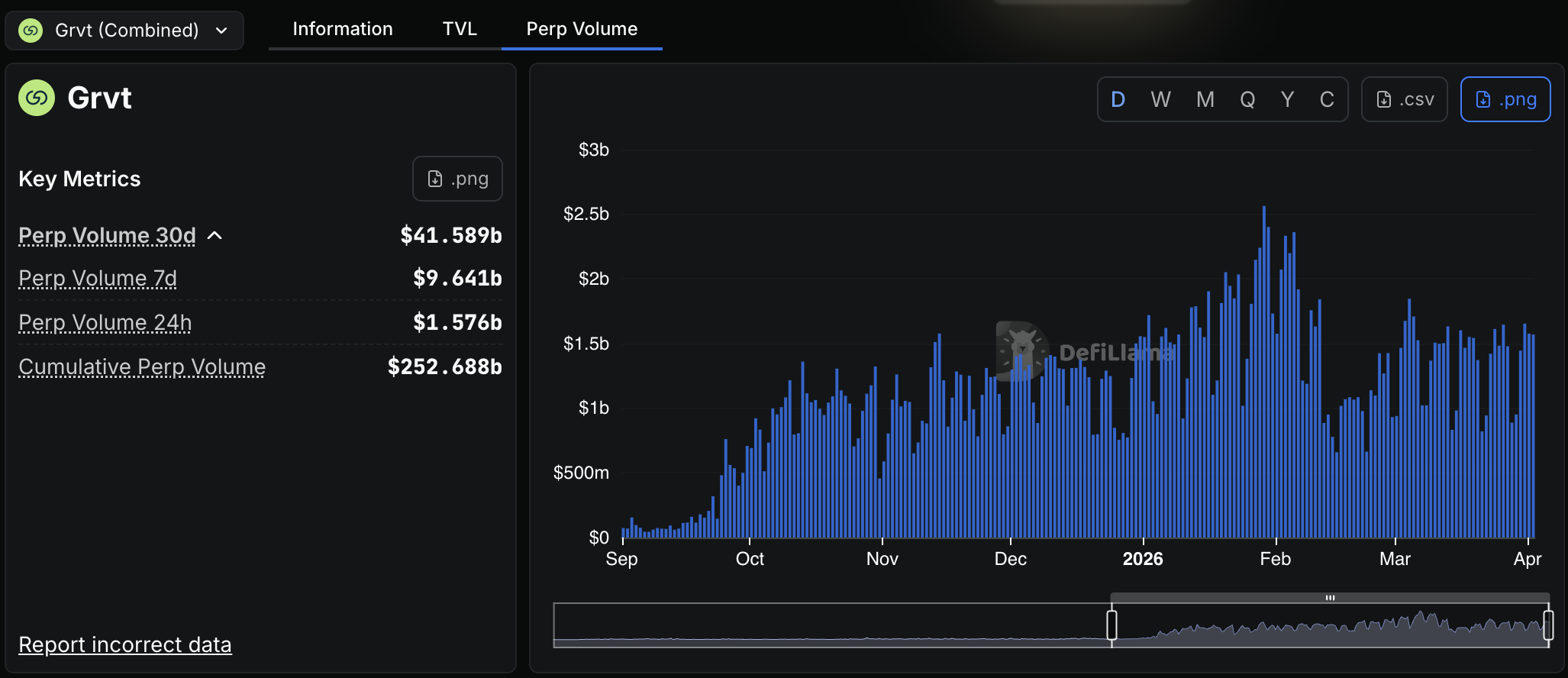This screenshot has height=678, width=1568.
Task: Click the Perp Volume 7d label
Action: point(98,279)
